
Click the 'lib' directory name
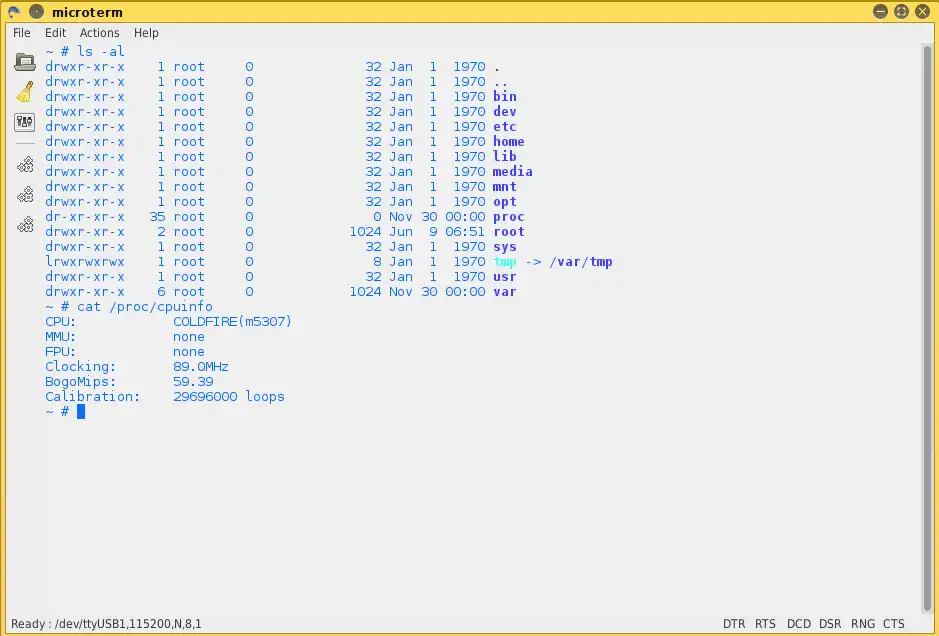point(505,156)
